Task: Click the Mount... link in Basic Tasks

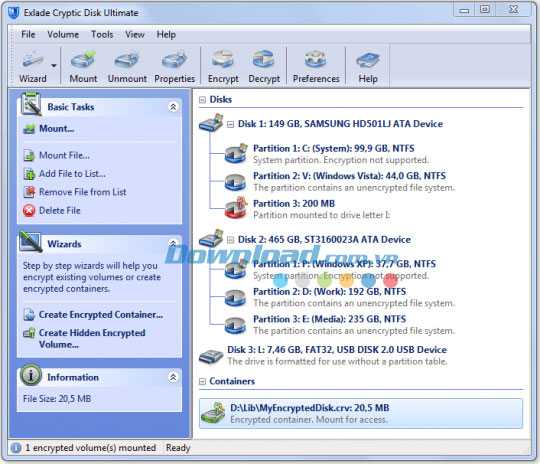Action: (56, 128)
